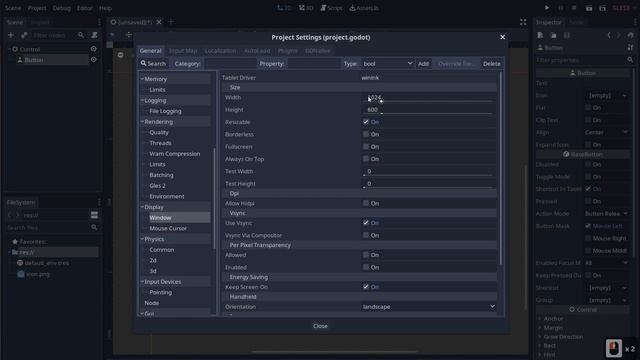
Task: Open Scene menu in menu bar
Action: (x=13, y=8)
